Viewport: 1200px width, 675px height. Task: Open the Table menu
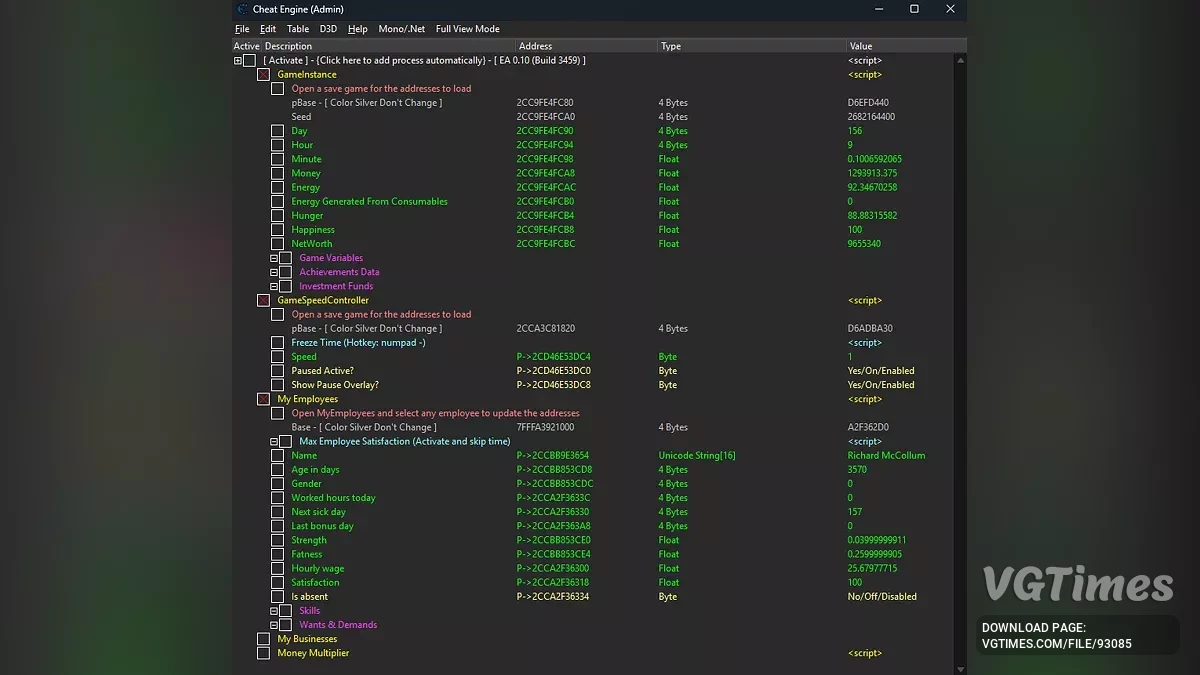tap(298, 29)
